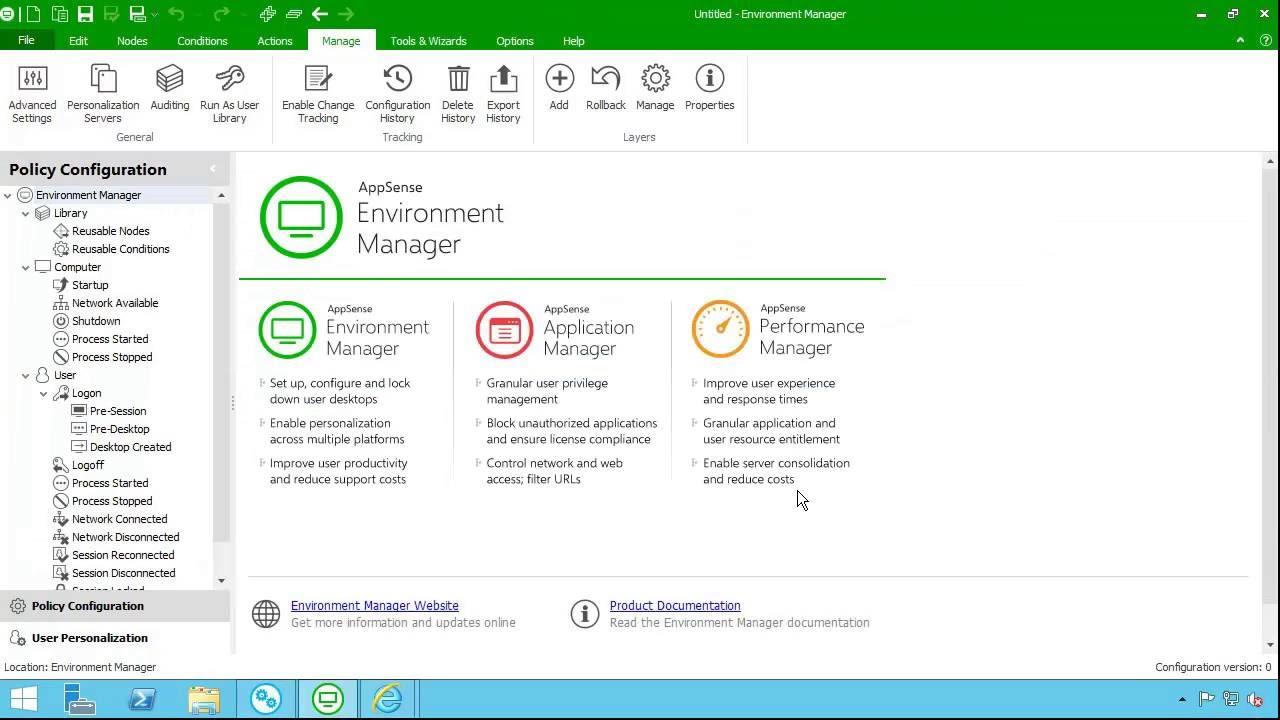
Task: Select the Computer Startup node
Action: (x=90, y=285)
